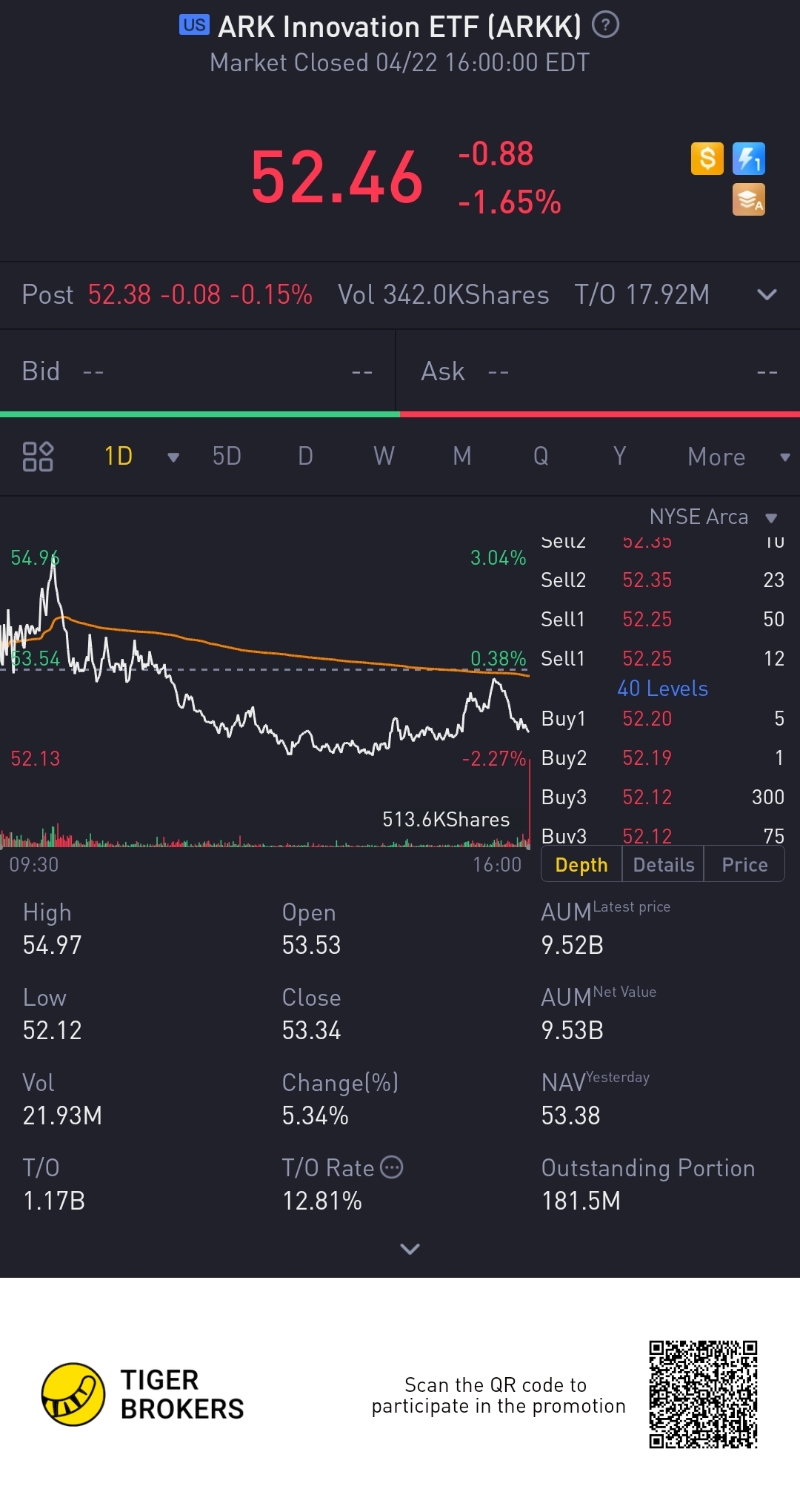Tap the ARK Innovation ETF title
This screenshot has width=800, height=1512.
pos(400,27)
